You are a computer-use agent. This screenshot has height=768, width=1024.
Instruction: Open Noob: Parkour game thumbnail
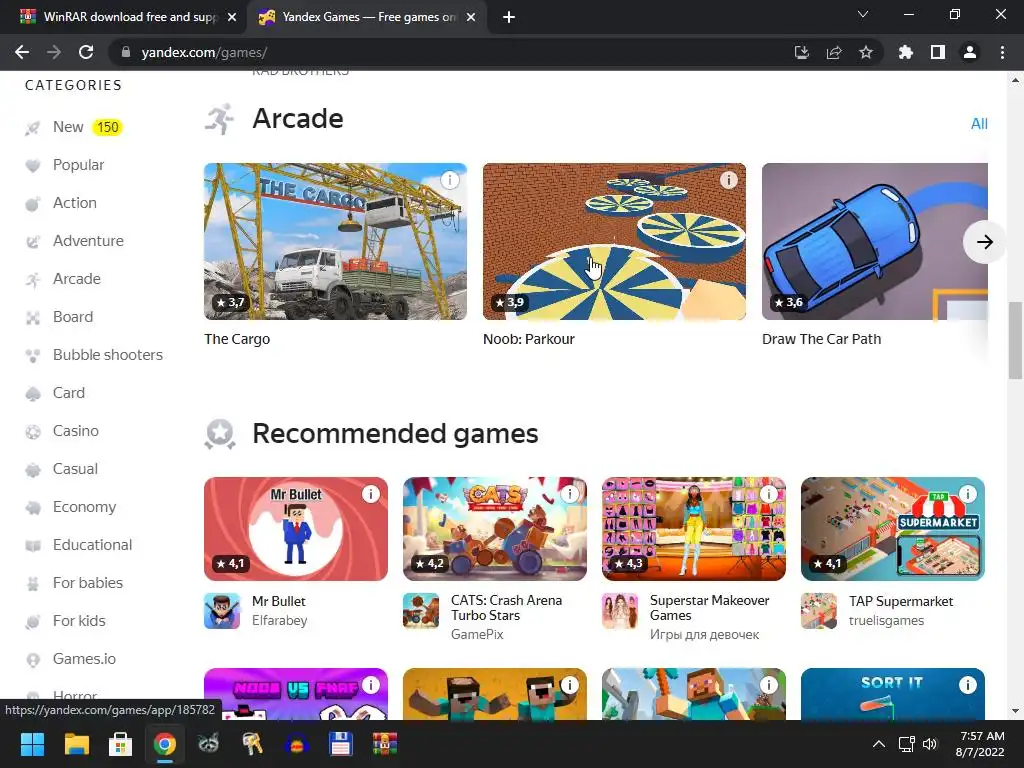614,241
